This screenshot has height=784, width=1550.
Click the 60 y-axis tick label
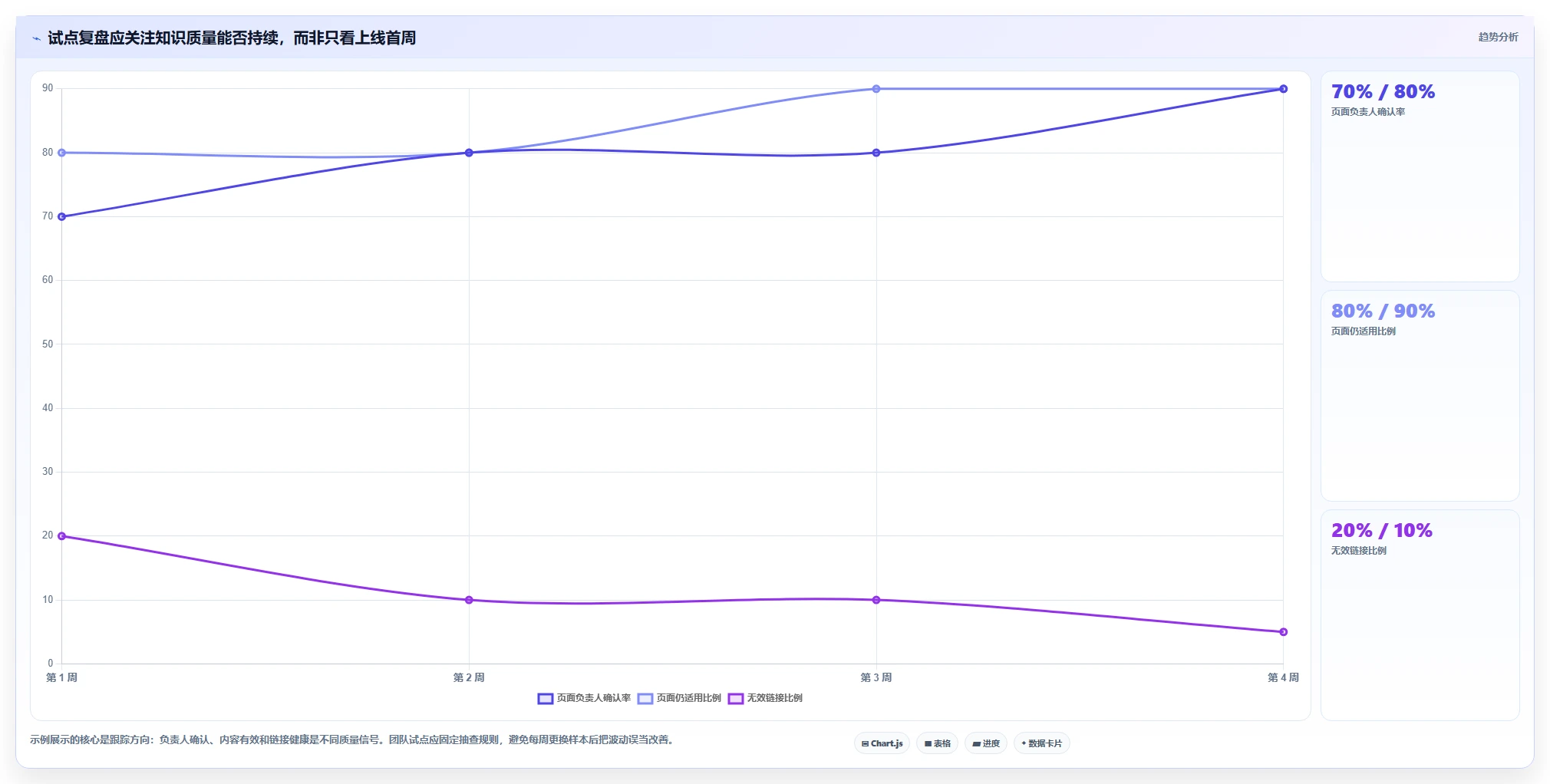(48, 280)
